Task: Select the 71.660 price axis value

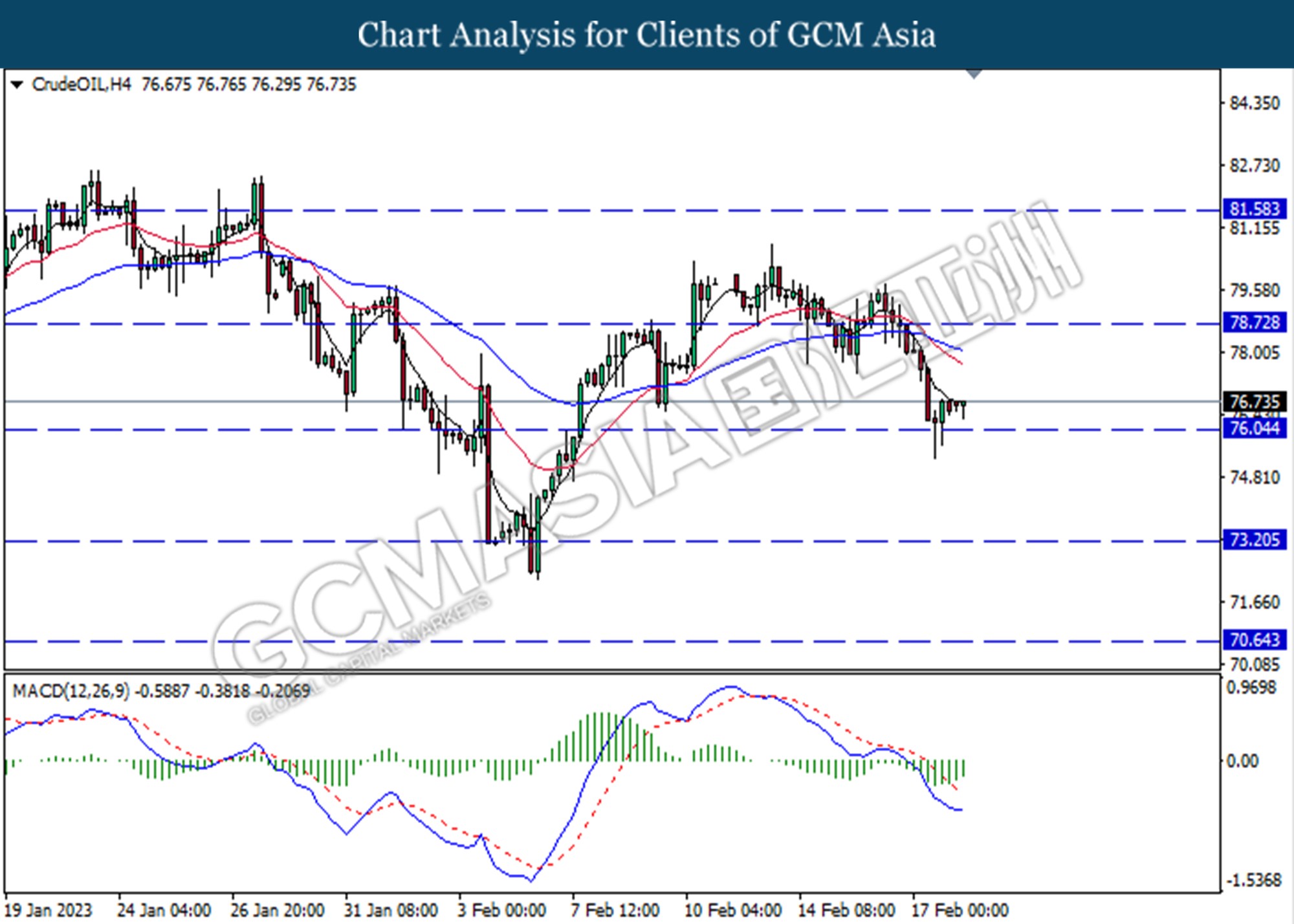Action: (x=1255, y=602)
